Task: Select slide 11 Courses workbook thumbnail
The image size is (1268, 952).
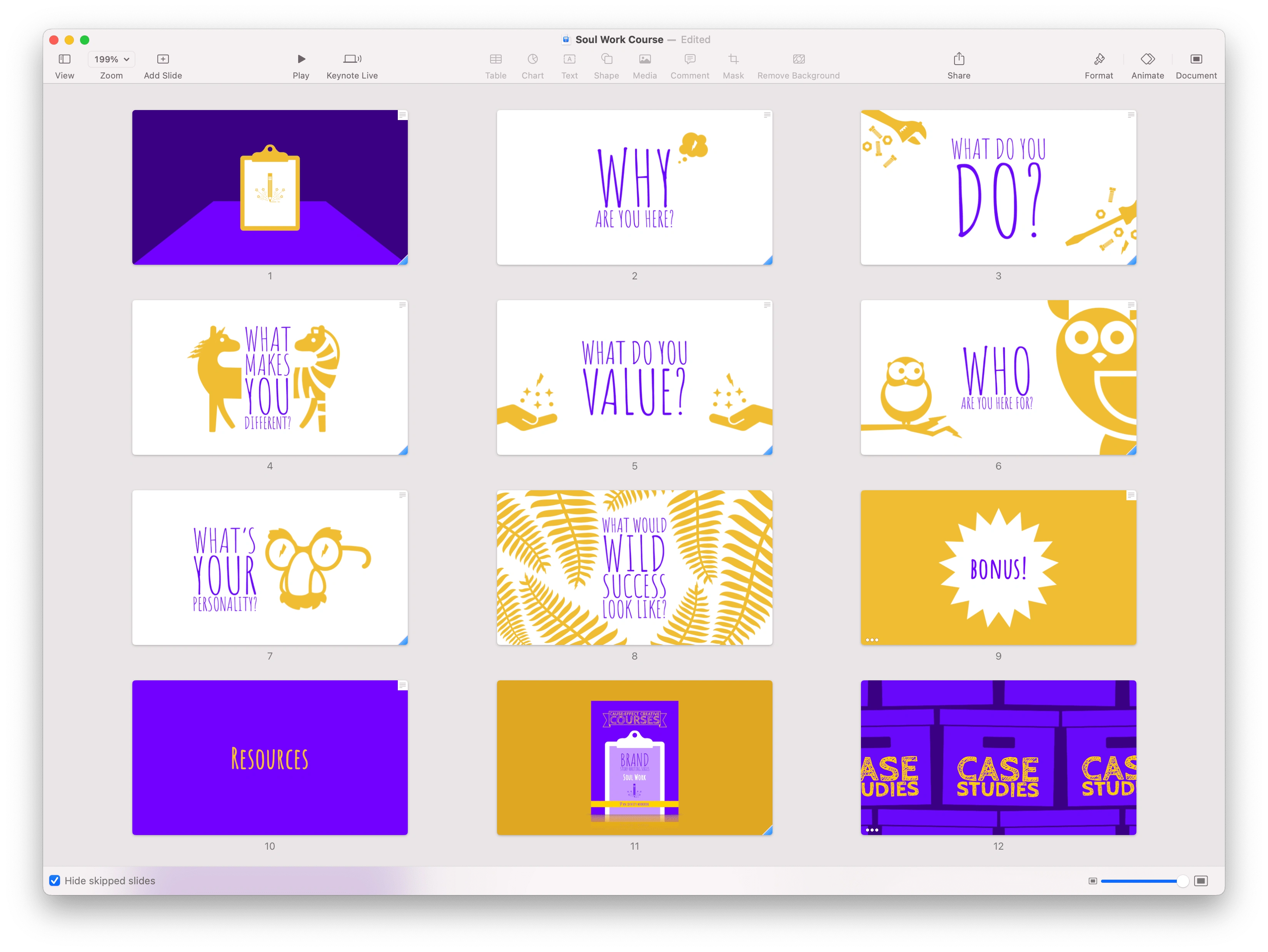Action: (634, 758)
